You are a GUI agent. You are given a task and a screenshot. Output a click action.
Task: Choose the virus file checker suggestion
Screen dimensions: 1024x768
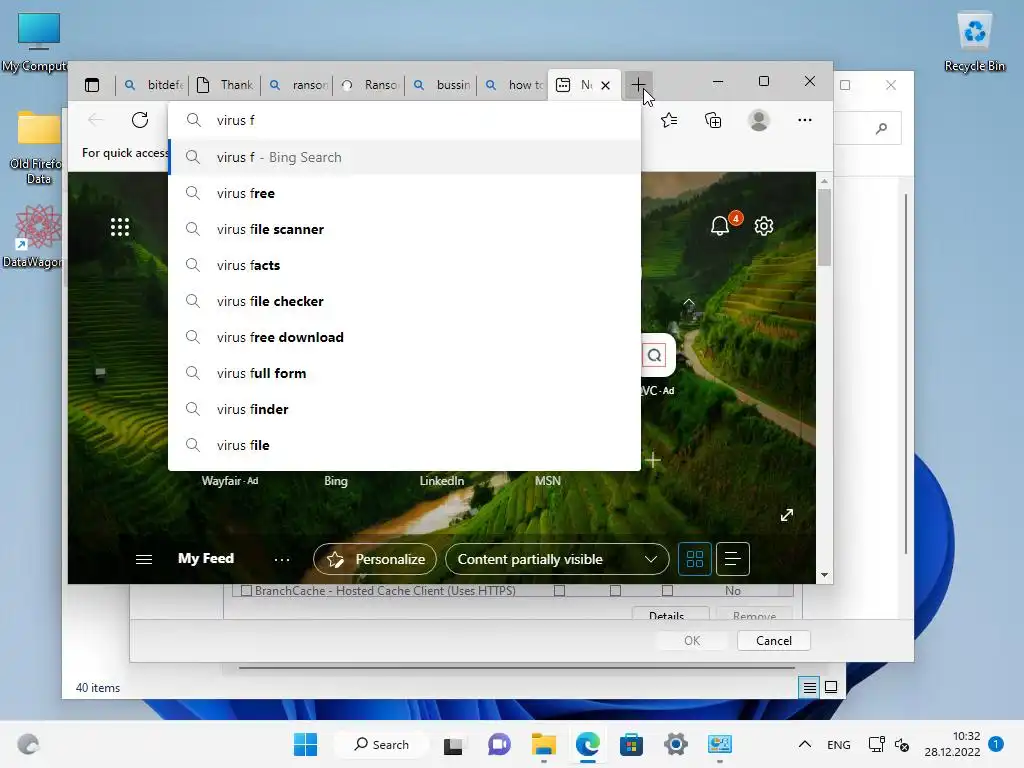(404, 301)
